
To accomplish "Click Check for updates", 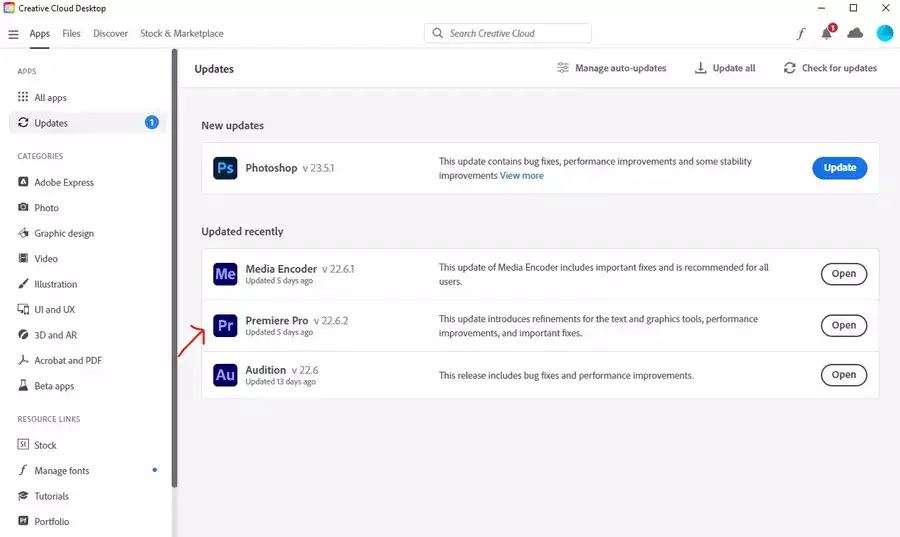I will pyautogui.click(x=830, y=68).
